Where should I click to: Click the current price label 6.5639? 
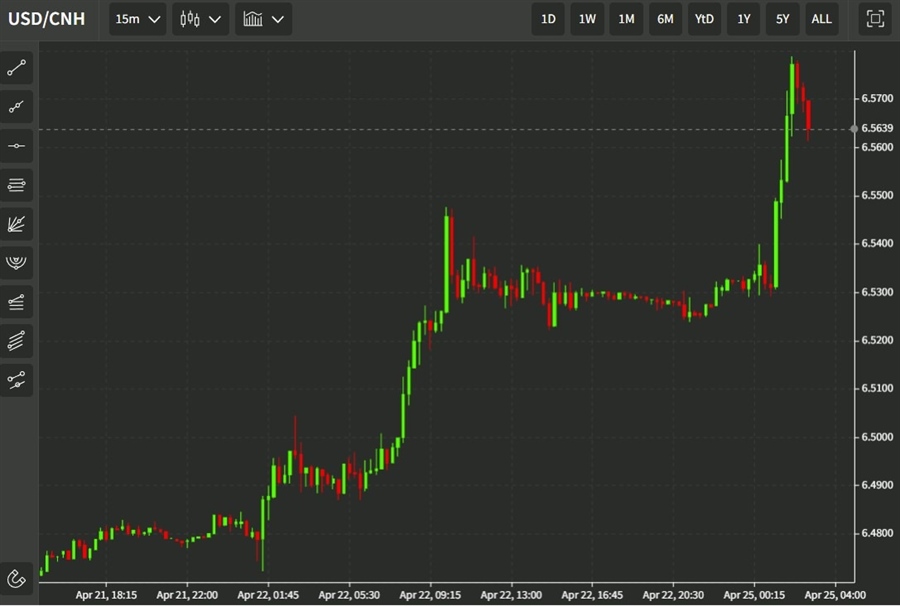point(877,128)
